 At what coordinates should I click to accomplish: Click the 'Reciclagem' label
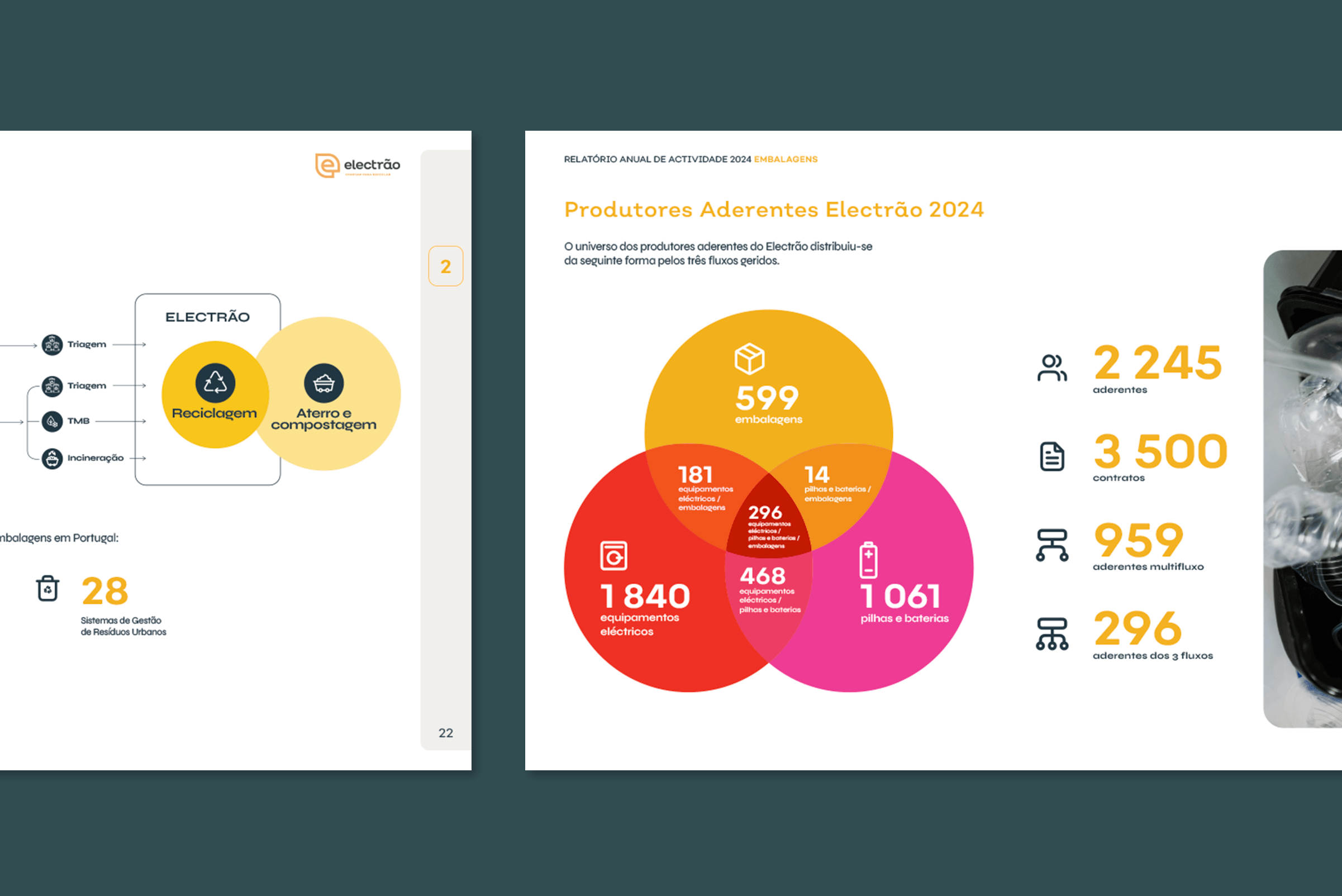pyautogui.click(x=215, y=413)
